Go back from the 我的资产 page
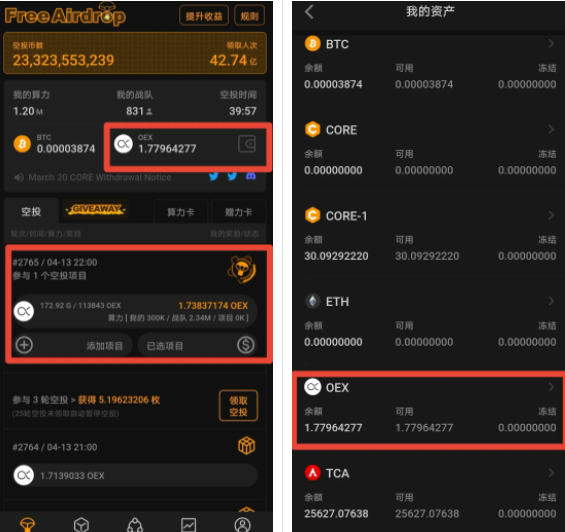Image resolution: width=565 pixels, height=532 pixels. pyautogui.click(x=310, y=12)
